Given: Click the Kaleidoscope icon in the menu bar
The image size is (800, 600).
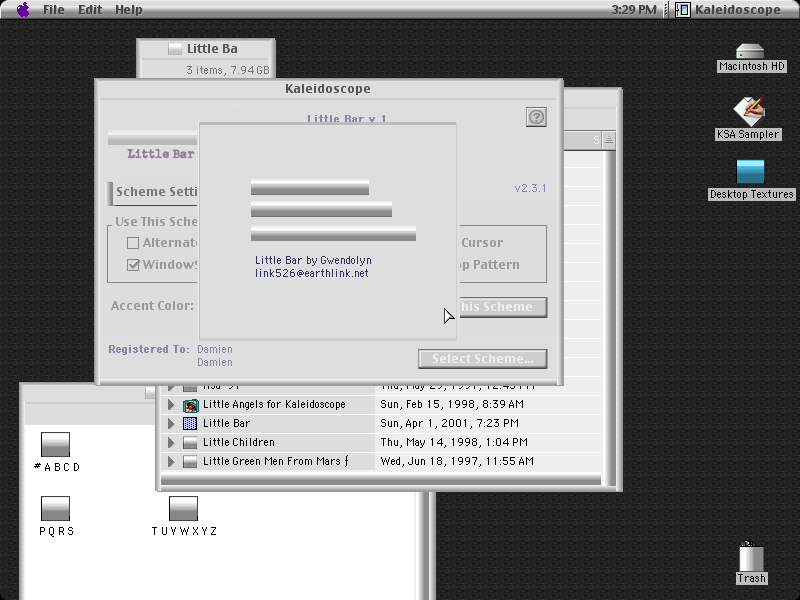Looking at the screenshot, I should [683, 9].
